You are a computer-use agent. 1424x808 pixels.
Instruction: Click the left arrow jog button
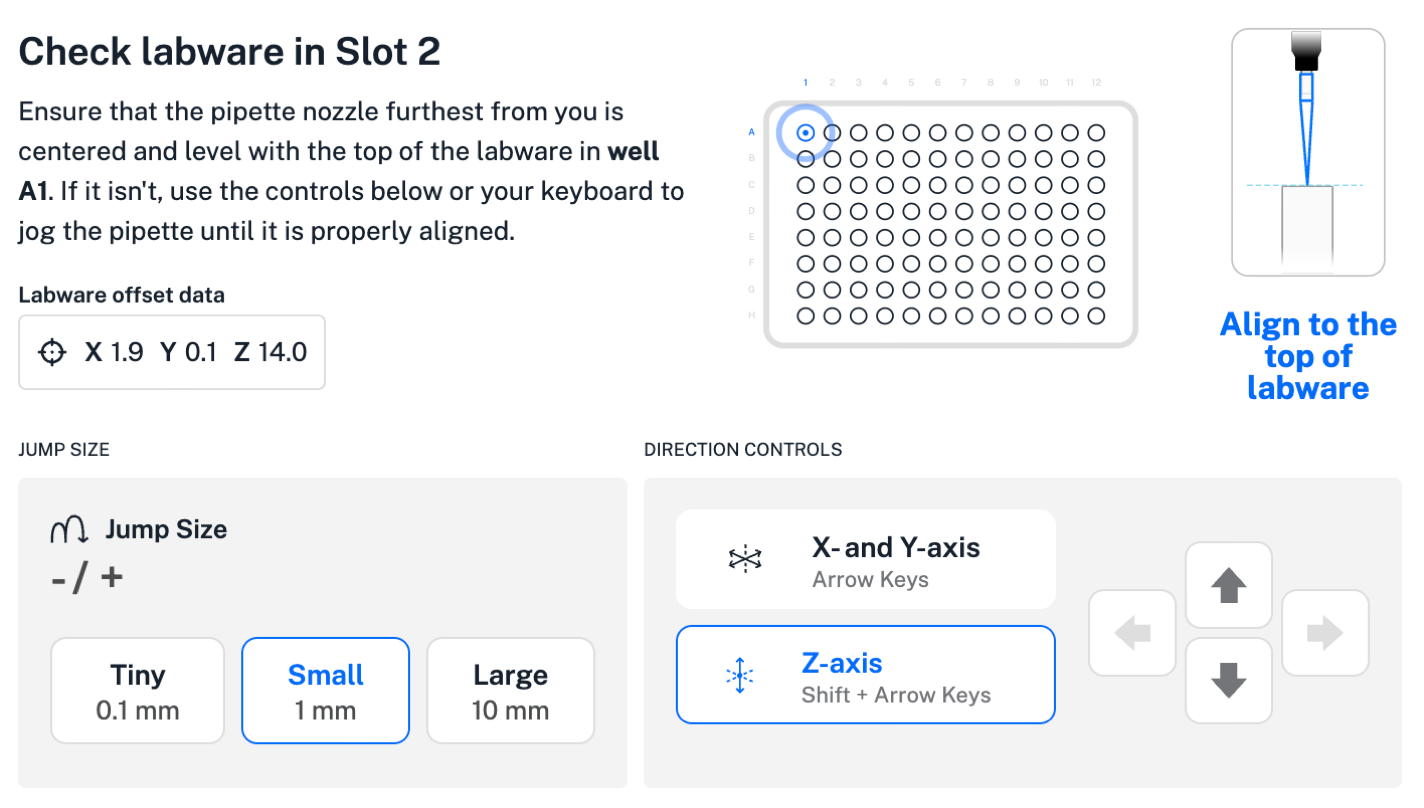coord(1132,633)
